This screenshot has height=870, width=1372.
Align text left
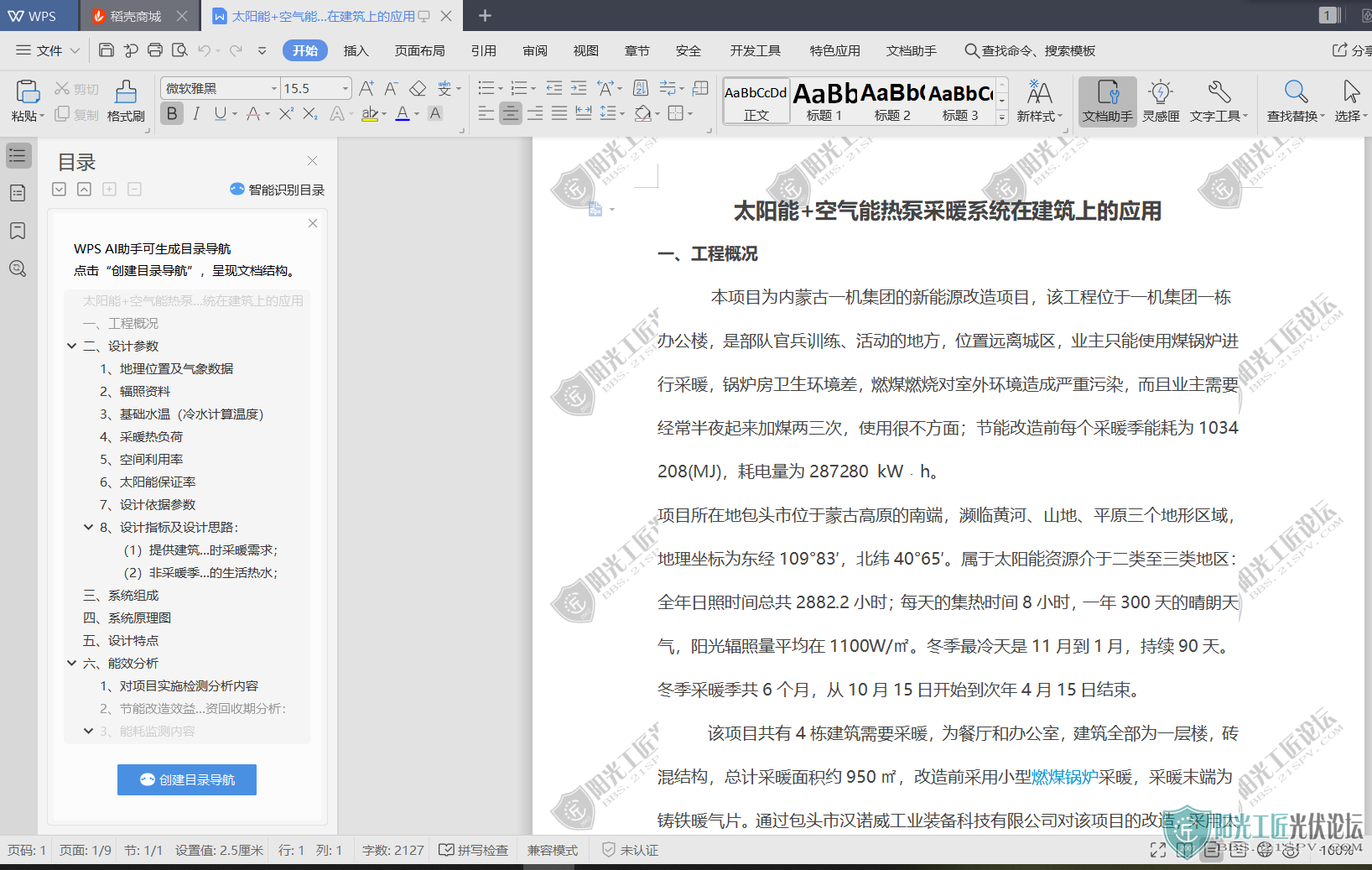click(x=486, y=113)
